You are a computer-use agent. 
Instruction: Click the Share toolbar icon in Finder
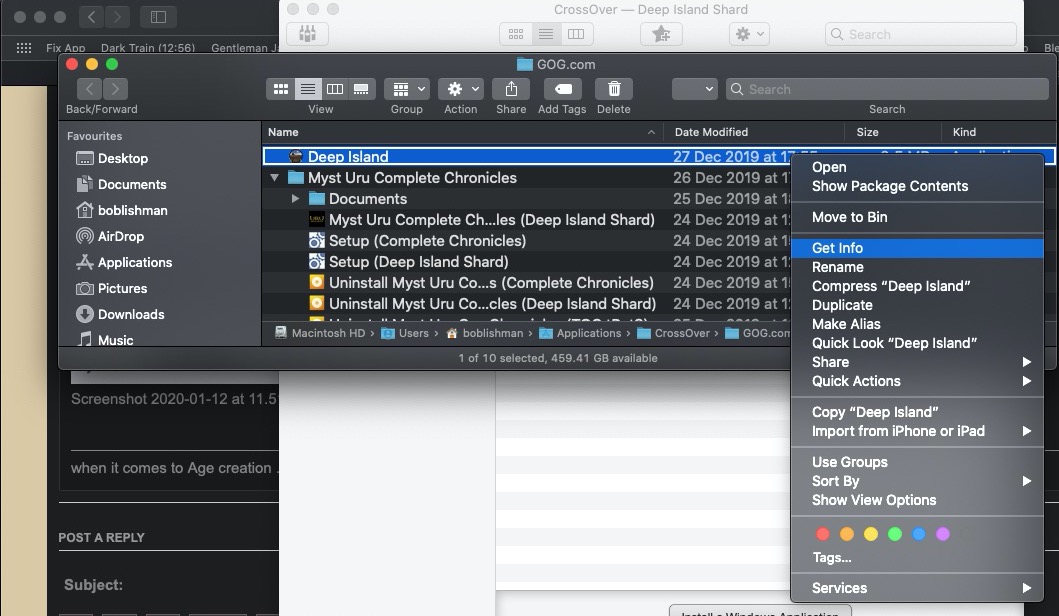(x=511, y=89)
